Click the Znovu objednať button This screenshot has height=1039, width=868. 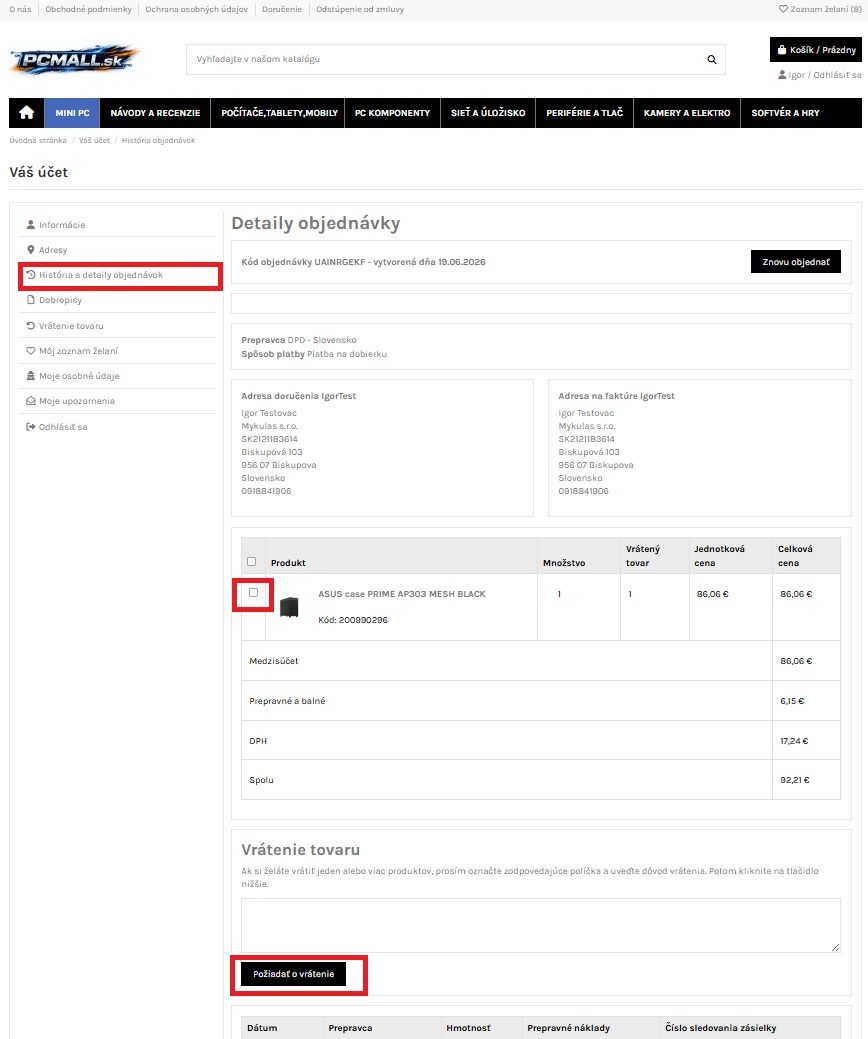796,262
